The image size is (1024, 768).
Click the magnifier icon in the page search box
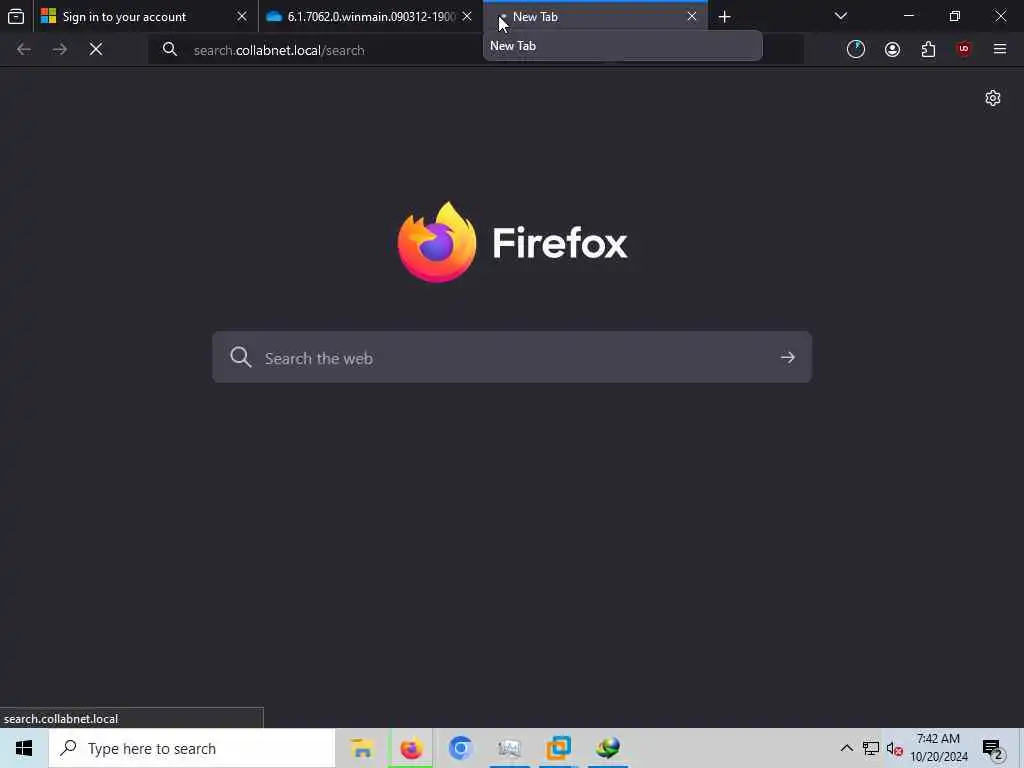click(240, 357)
